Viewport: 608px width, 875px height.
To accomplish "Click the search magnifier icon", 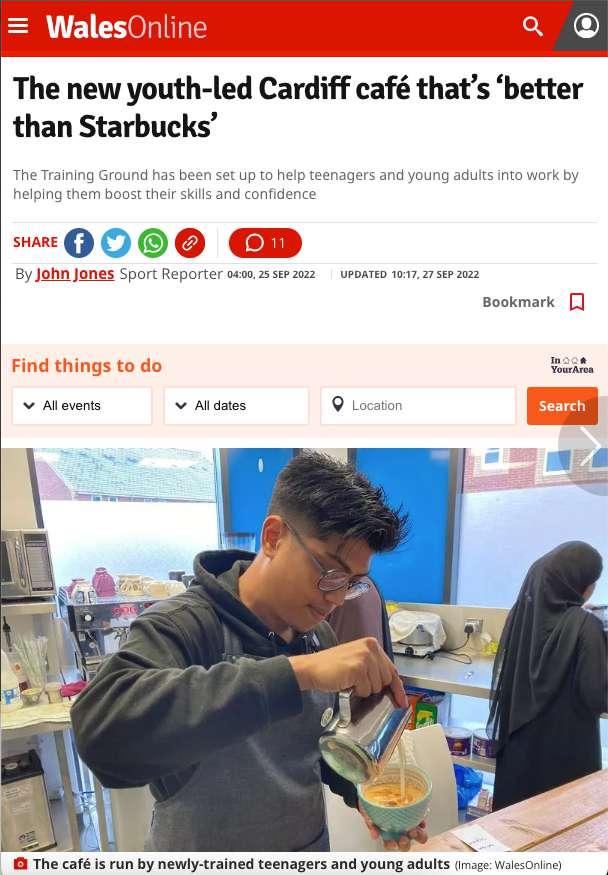I will (532, 26).
